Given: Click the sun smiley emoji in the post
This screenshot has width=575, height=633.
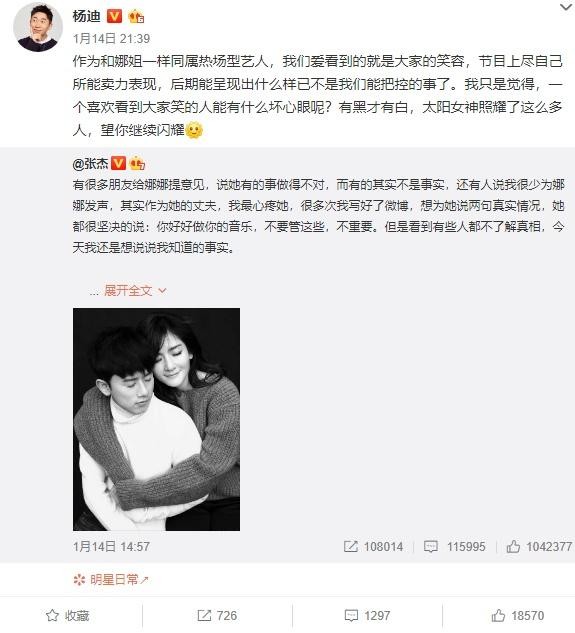Looking at the screenshot, I should tap(194, 130).
